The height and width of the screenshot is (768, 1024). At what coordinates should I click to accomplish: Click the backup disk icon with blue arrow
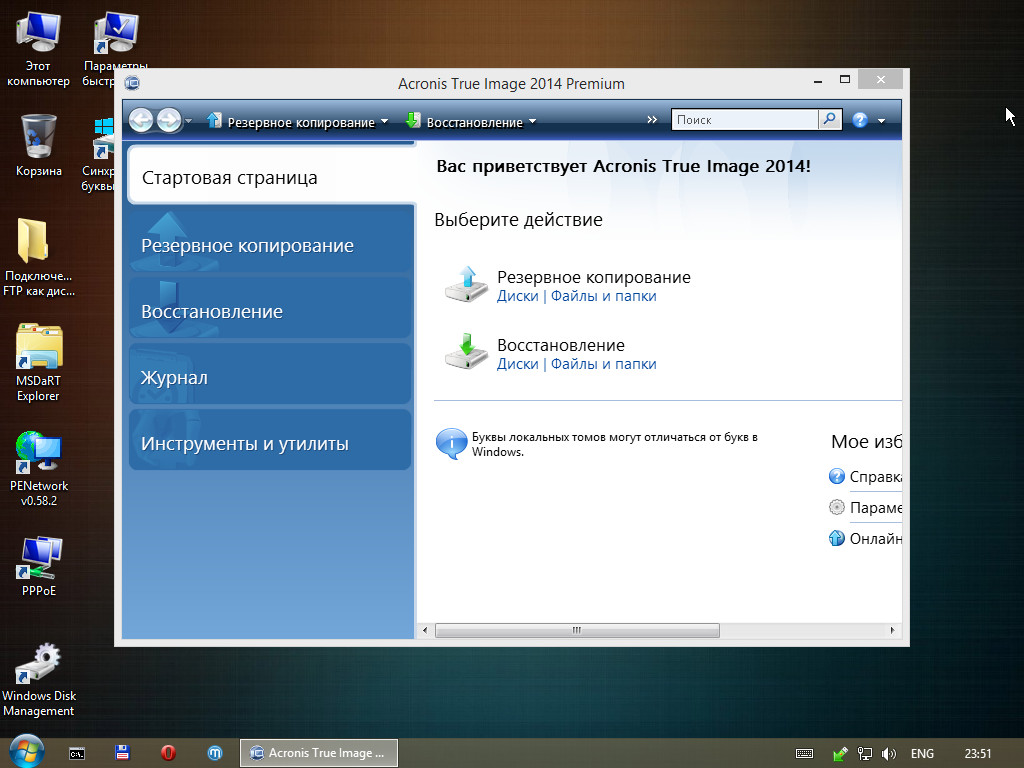point(465,285)
